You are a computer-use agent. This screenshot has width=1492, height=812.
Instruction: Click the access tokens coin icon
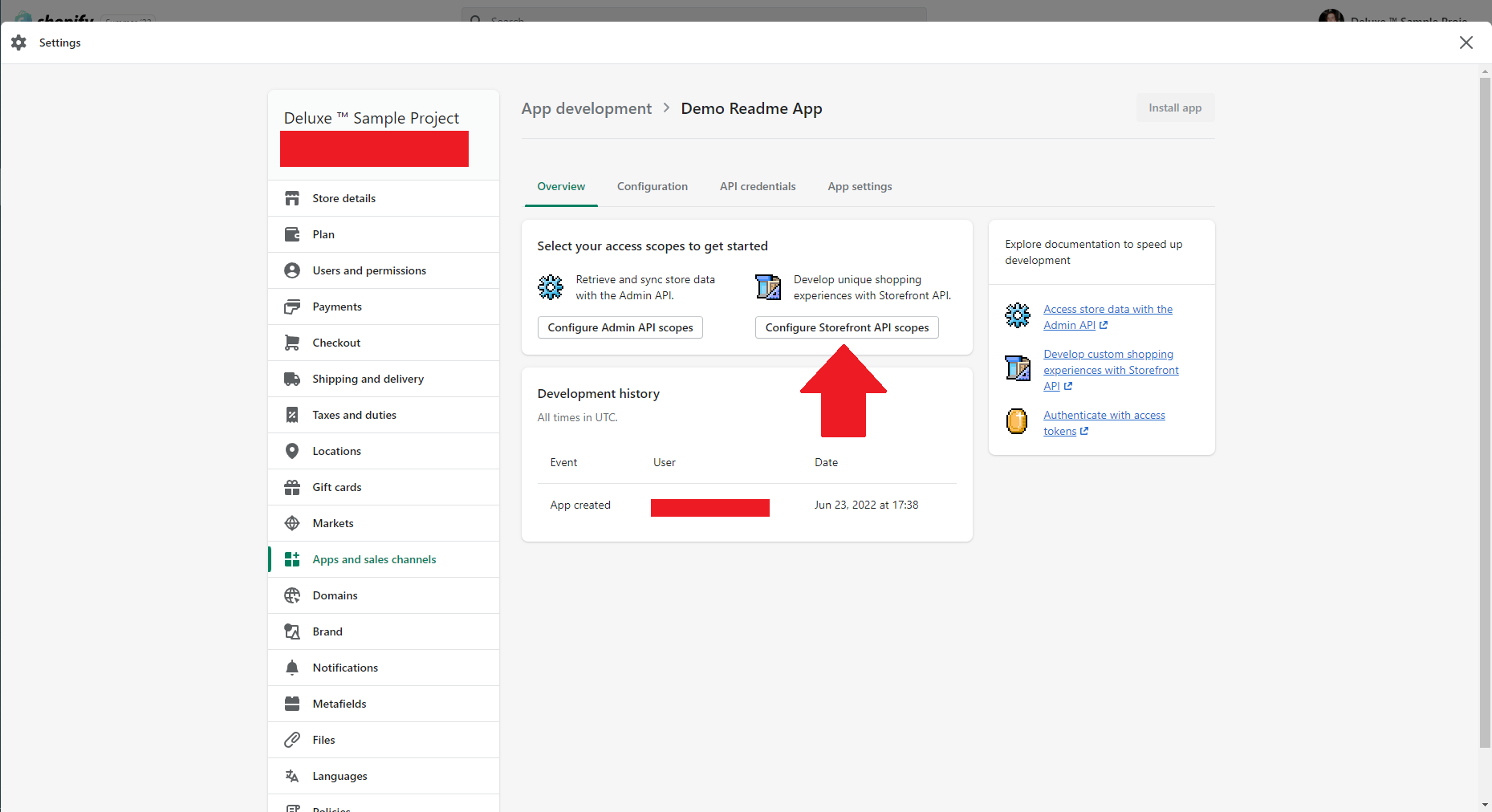click(1017, 420)
